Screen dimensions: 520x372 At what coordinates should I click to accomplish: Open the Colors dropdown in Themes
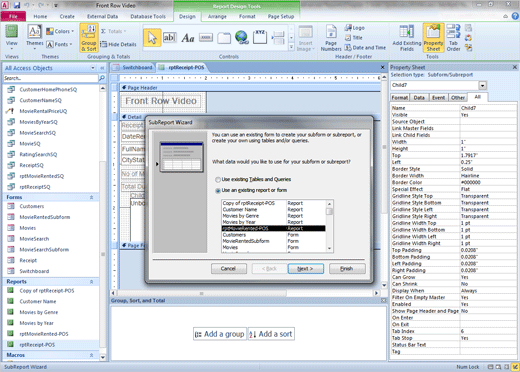(60, 31)
